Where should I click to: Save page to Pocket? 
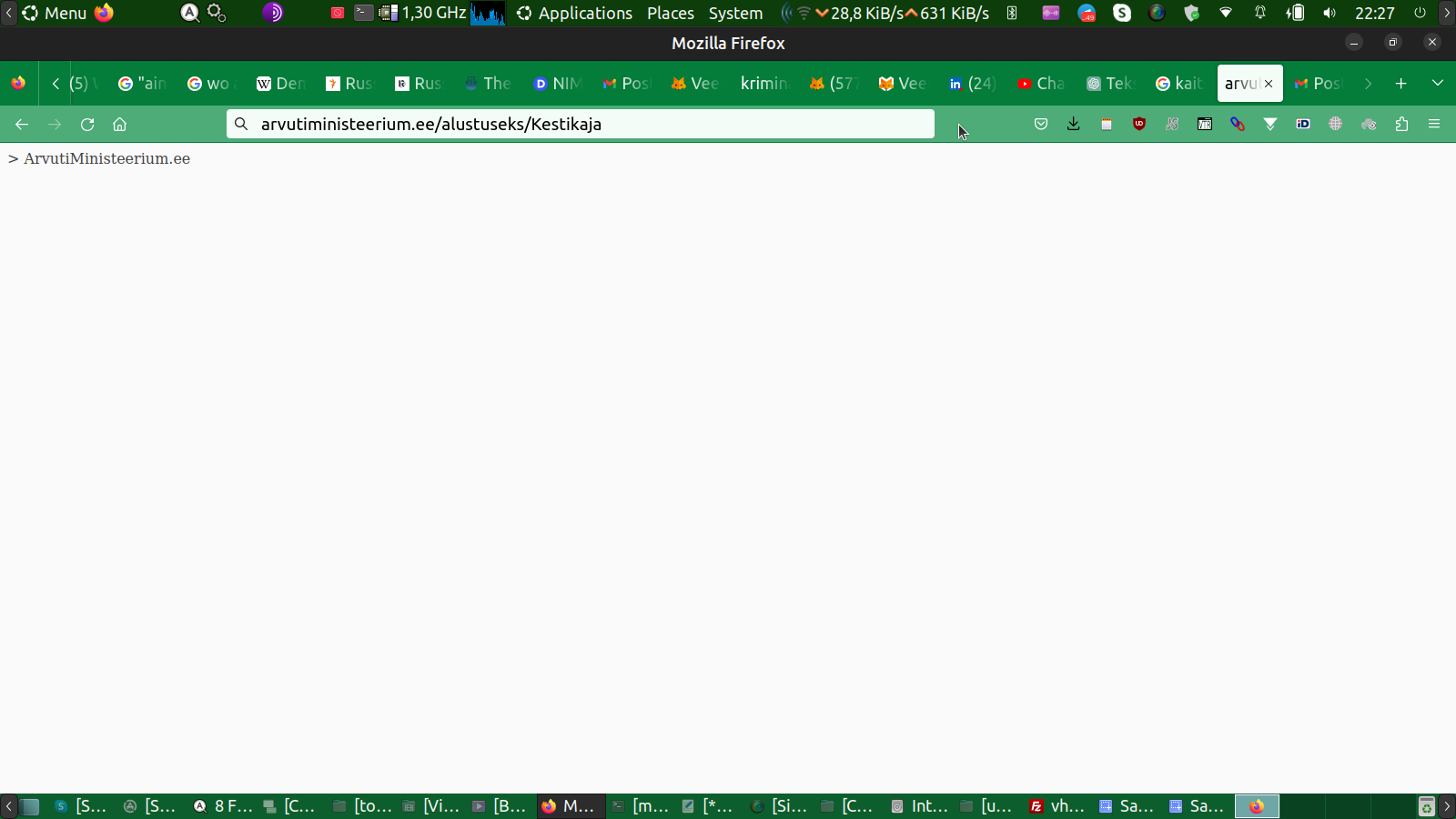pos(1041,125)
